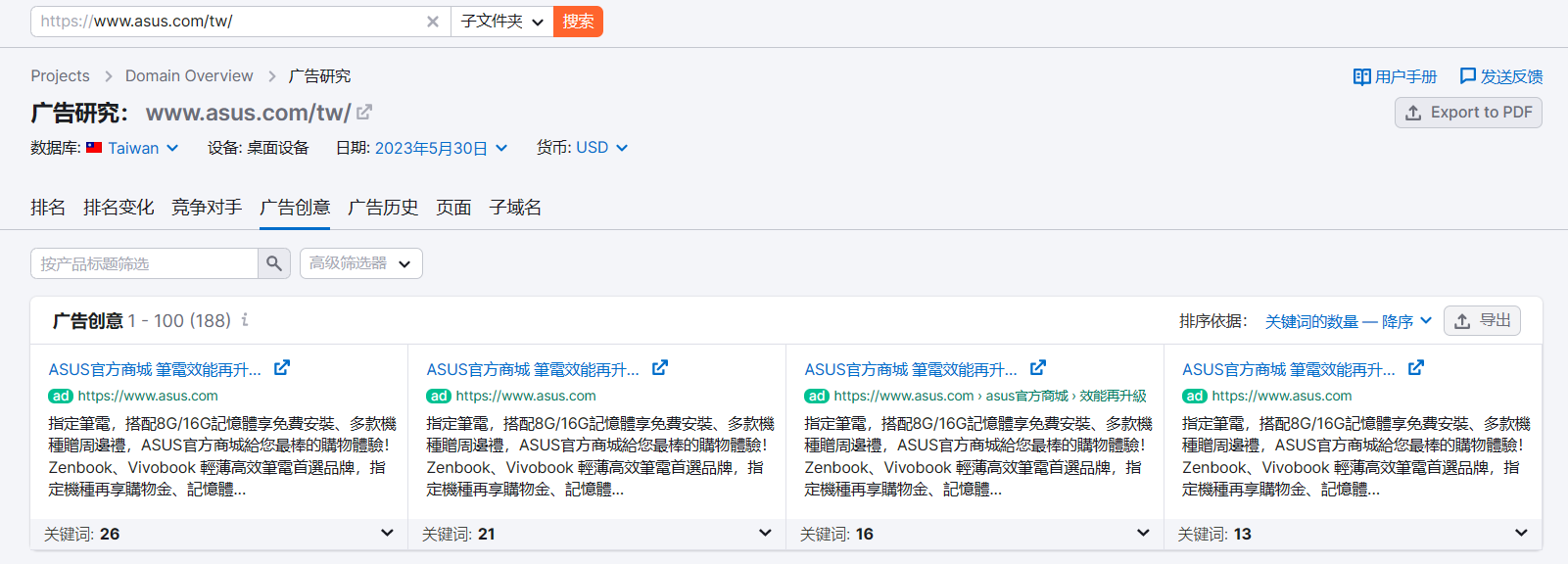1568x564 pixels.
Task: Click external link icon of the 21-keyword ad
Action: (x=660, y=368)
